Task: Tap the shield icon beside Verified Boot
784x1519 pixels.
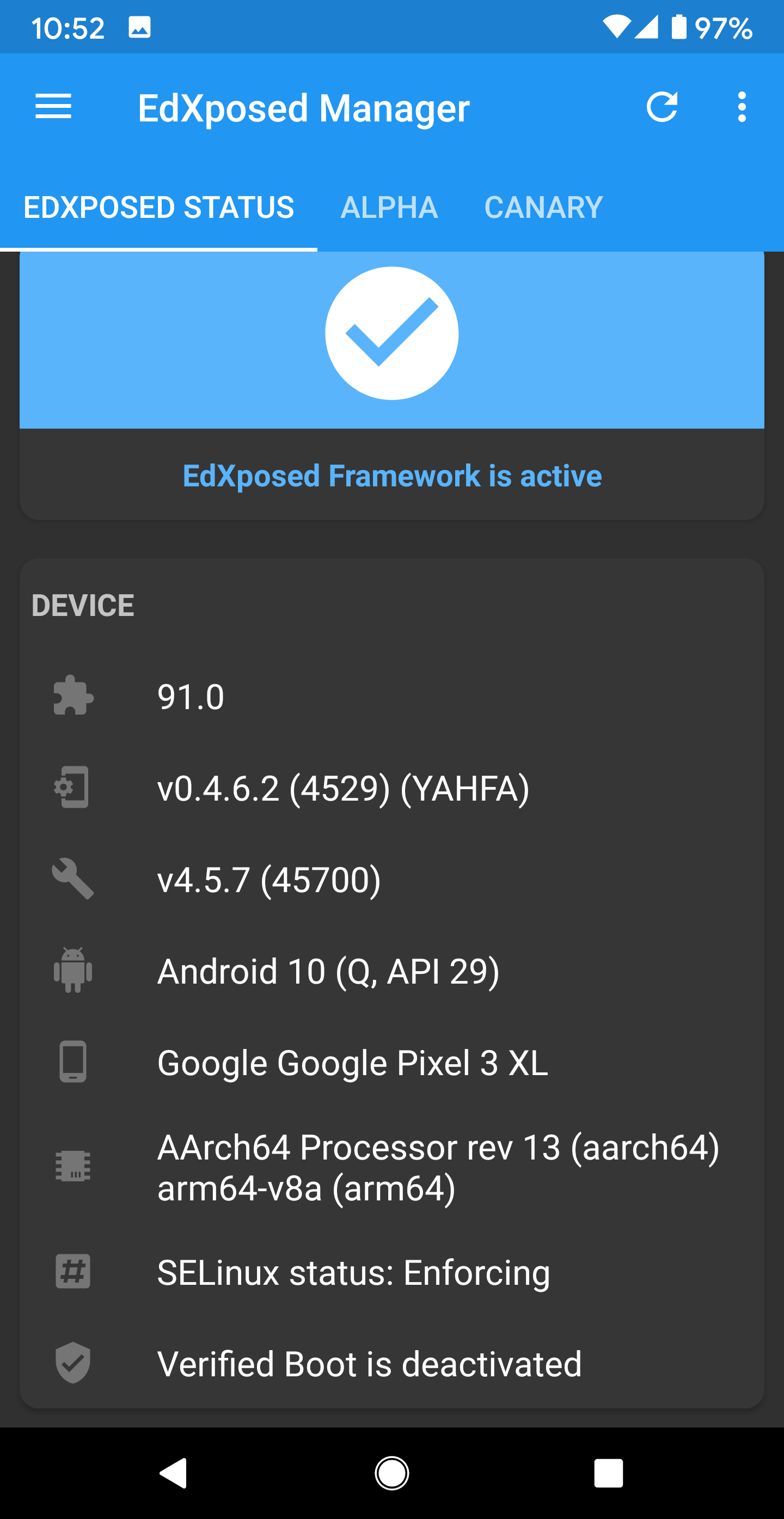Action: click(72, 1363)
